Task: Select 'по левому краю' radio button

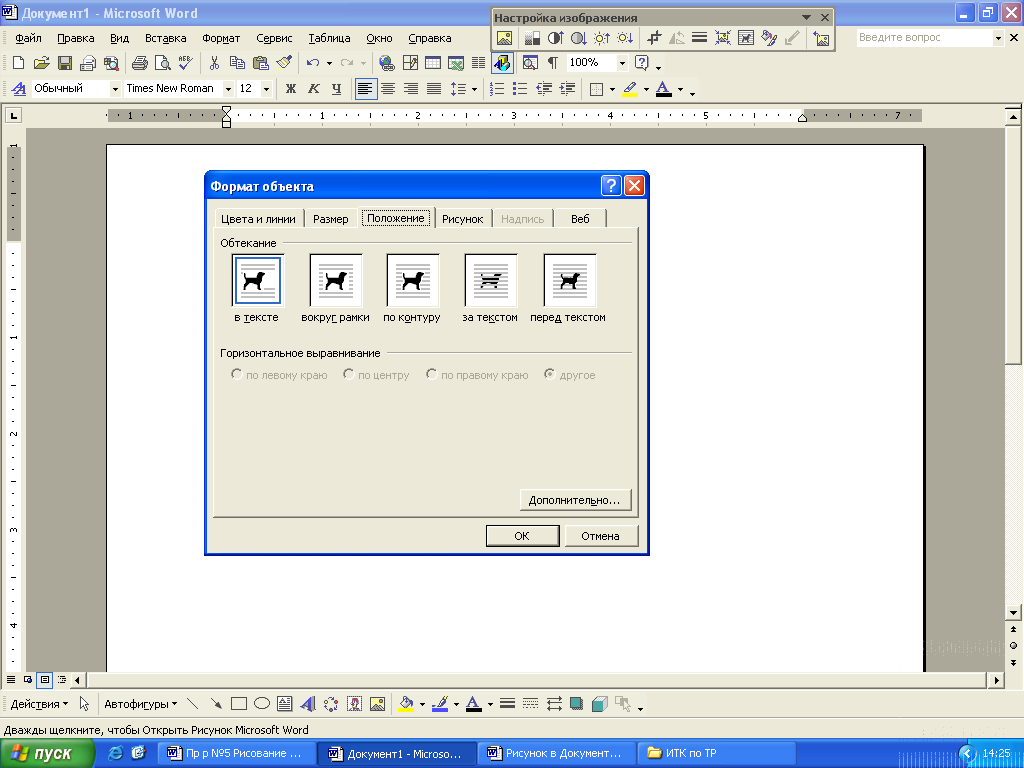Action: (237, 374)
